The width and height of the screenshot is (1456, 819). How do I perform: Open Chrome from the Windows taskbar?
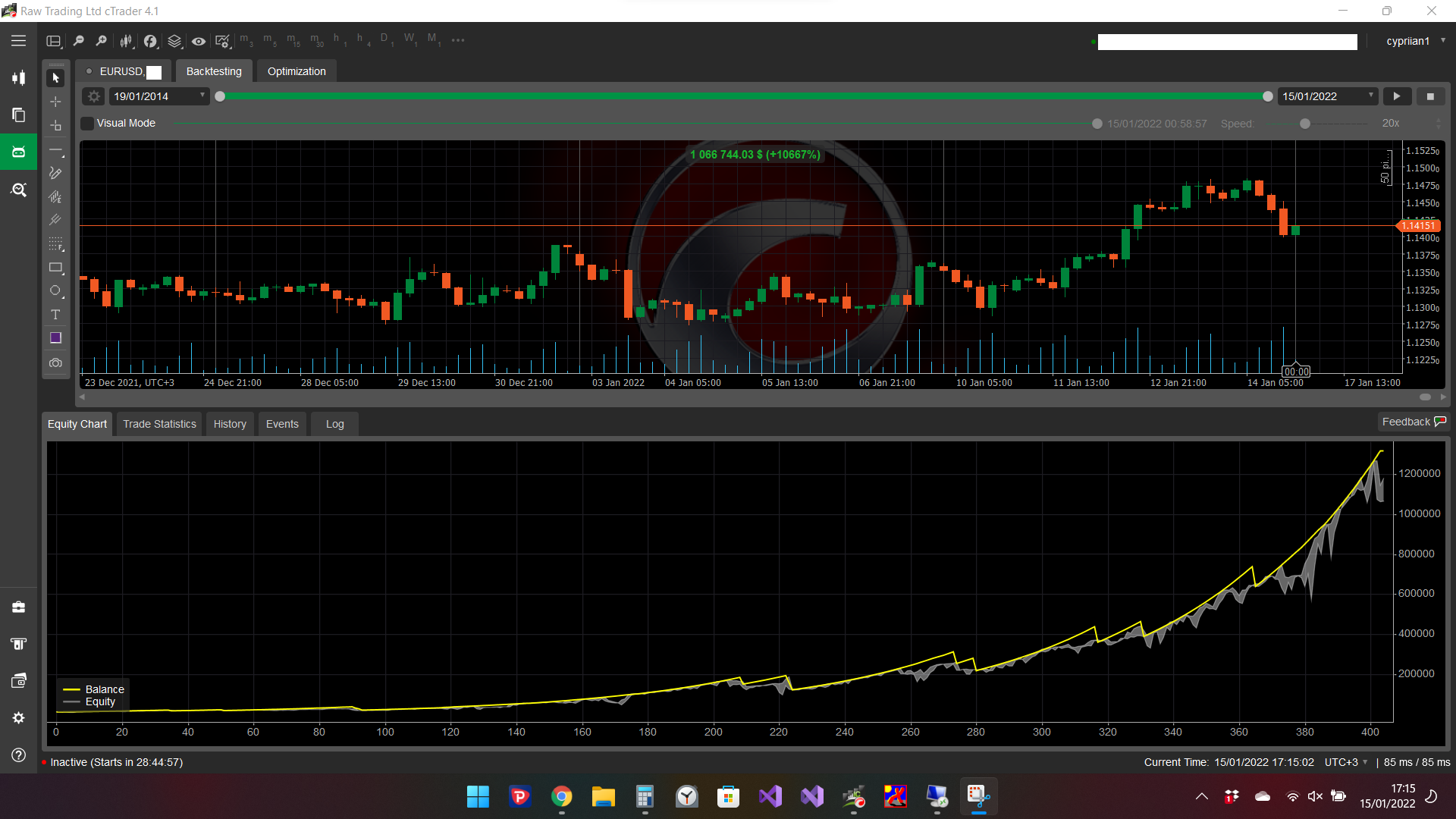coord(561,797)
